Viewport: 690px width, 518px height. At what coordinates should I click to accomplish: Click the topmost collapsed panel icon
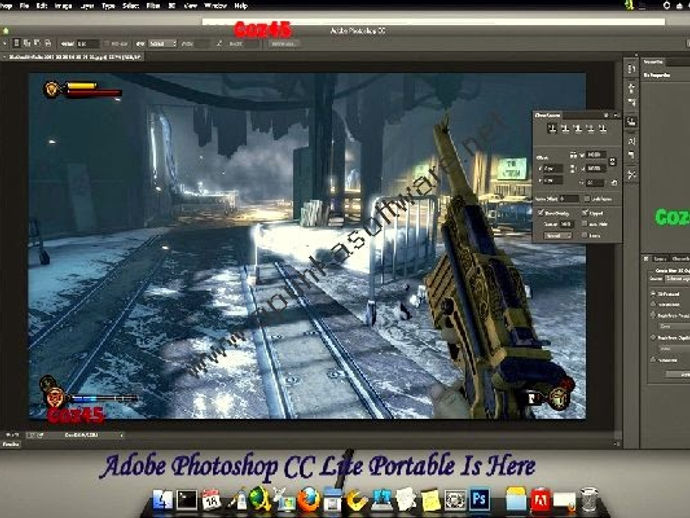pos(631,69)
